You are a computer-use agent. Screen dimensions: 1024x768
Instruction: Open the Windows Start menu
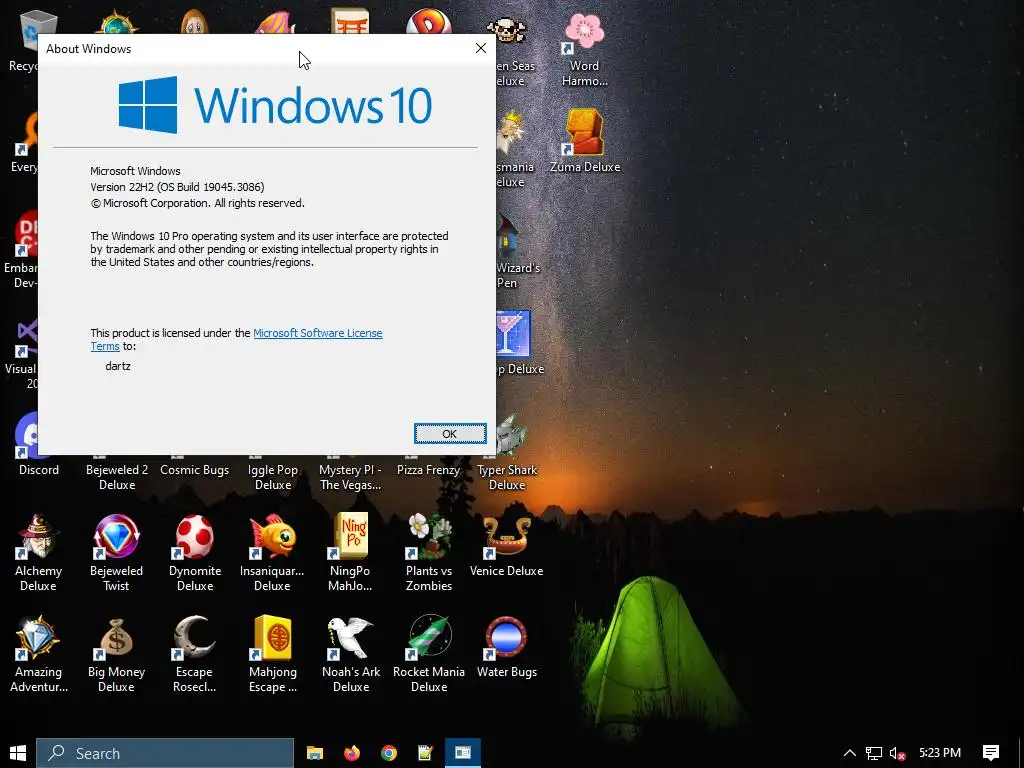click(x=18, y=753)
